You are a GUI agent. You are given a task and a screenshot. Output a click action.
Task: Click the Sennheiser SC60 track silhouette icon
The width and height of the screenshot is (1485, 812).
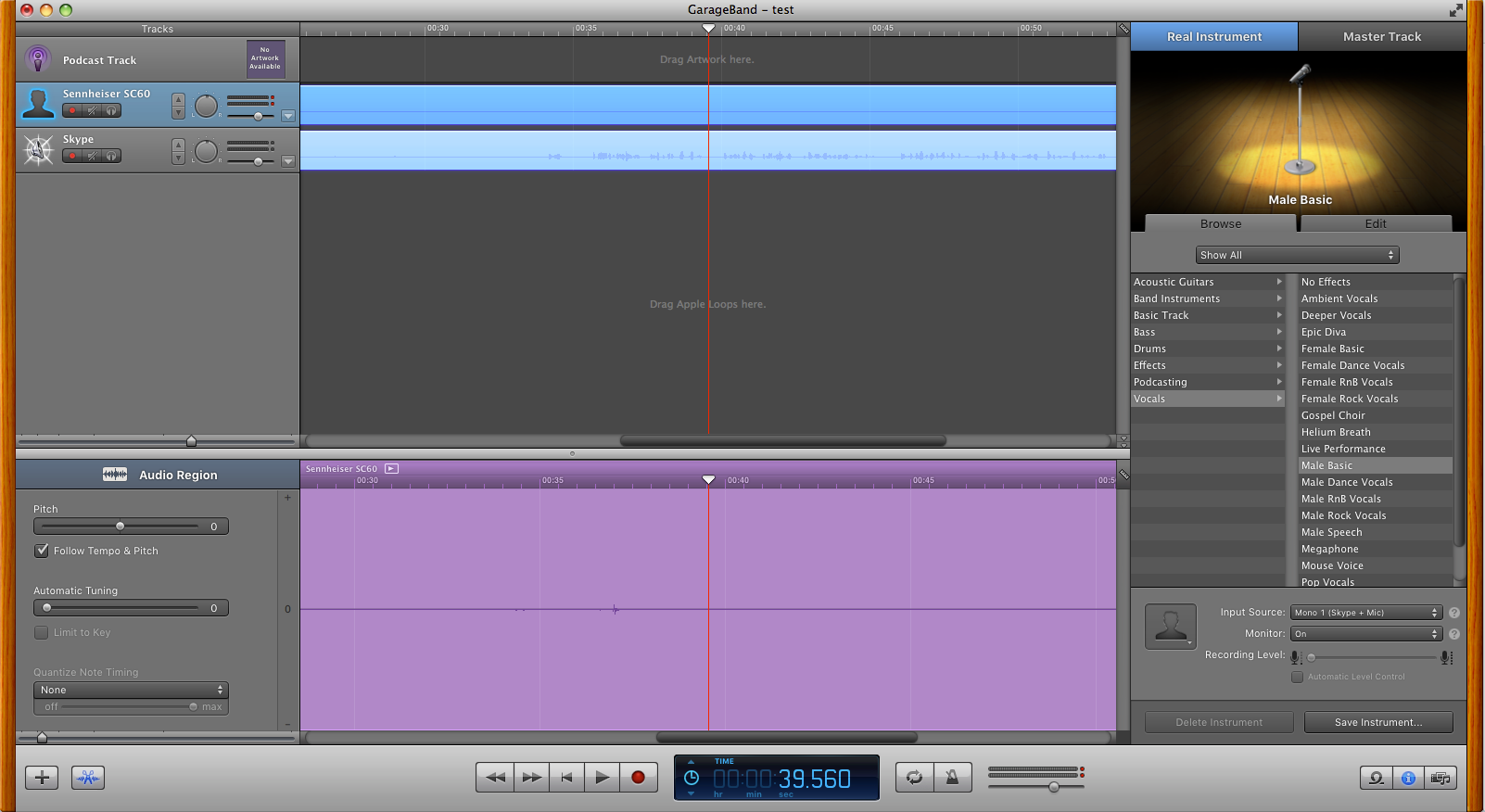tap(38, 104)
